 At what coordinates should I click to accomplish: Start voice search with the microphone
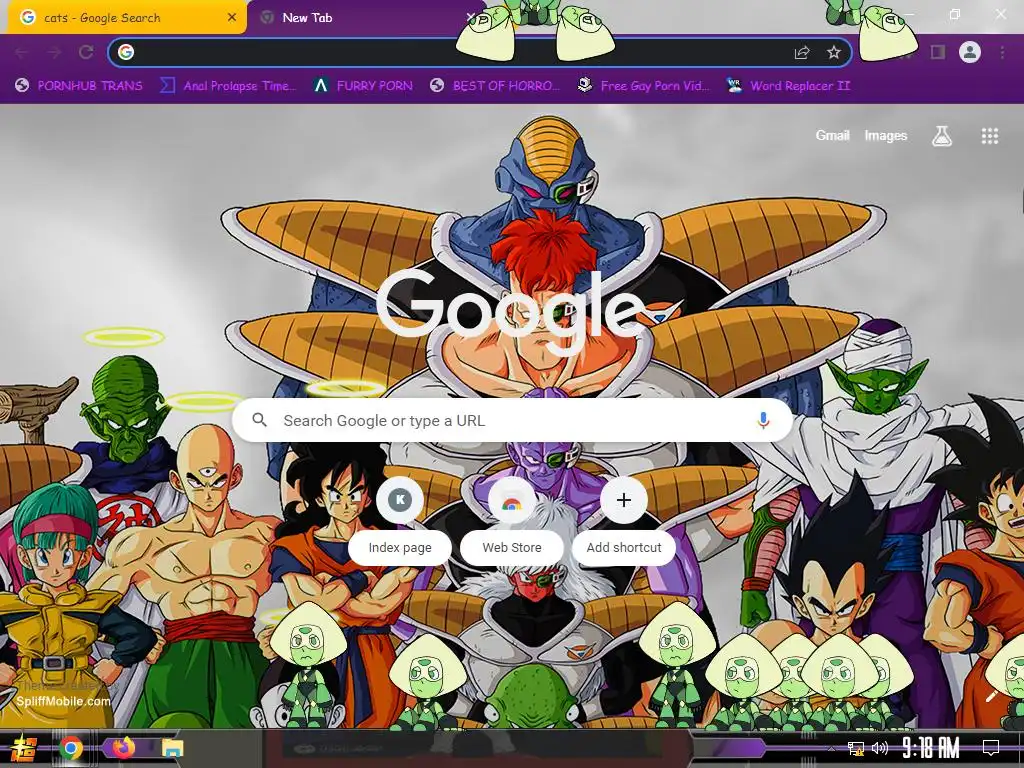tap(763, 420)
